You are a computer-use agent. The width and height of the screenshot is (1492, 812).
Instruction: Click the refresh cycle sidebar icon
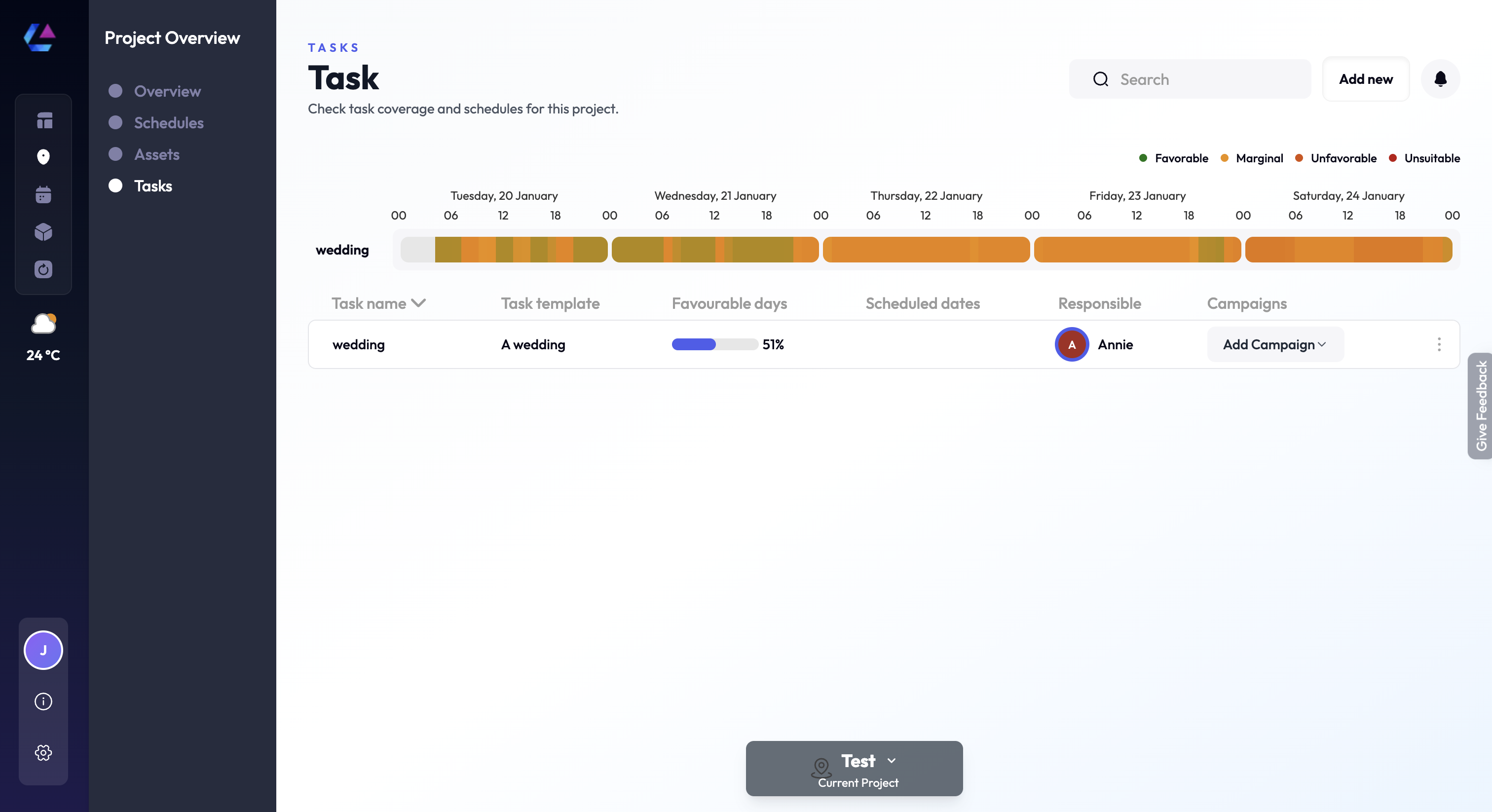43,269
